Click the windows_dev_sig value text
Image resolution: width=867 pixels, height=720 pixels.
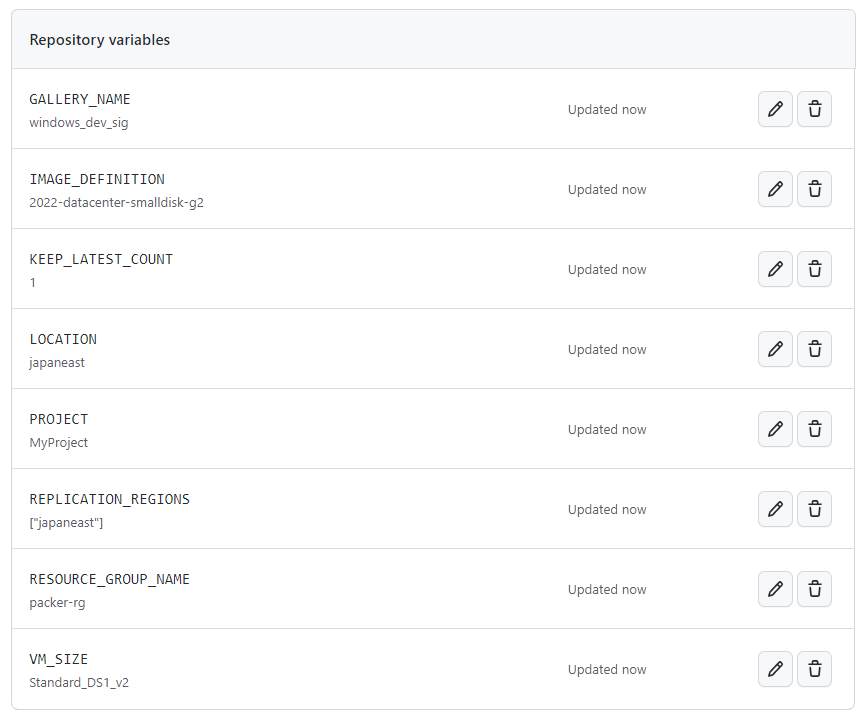pos(79,123)
